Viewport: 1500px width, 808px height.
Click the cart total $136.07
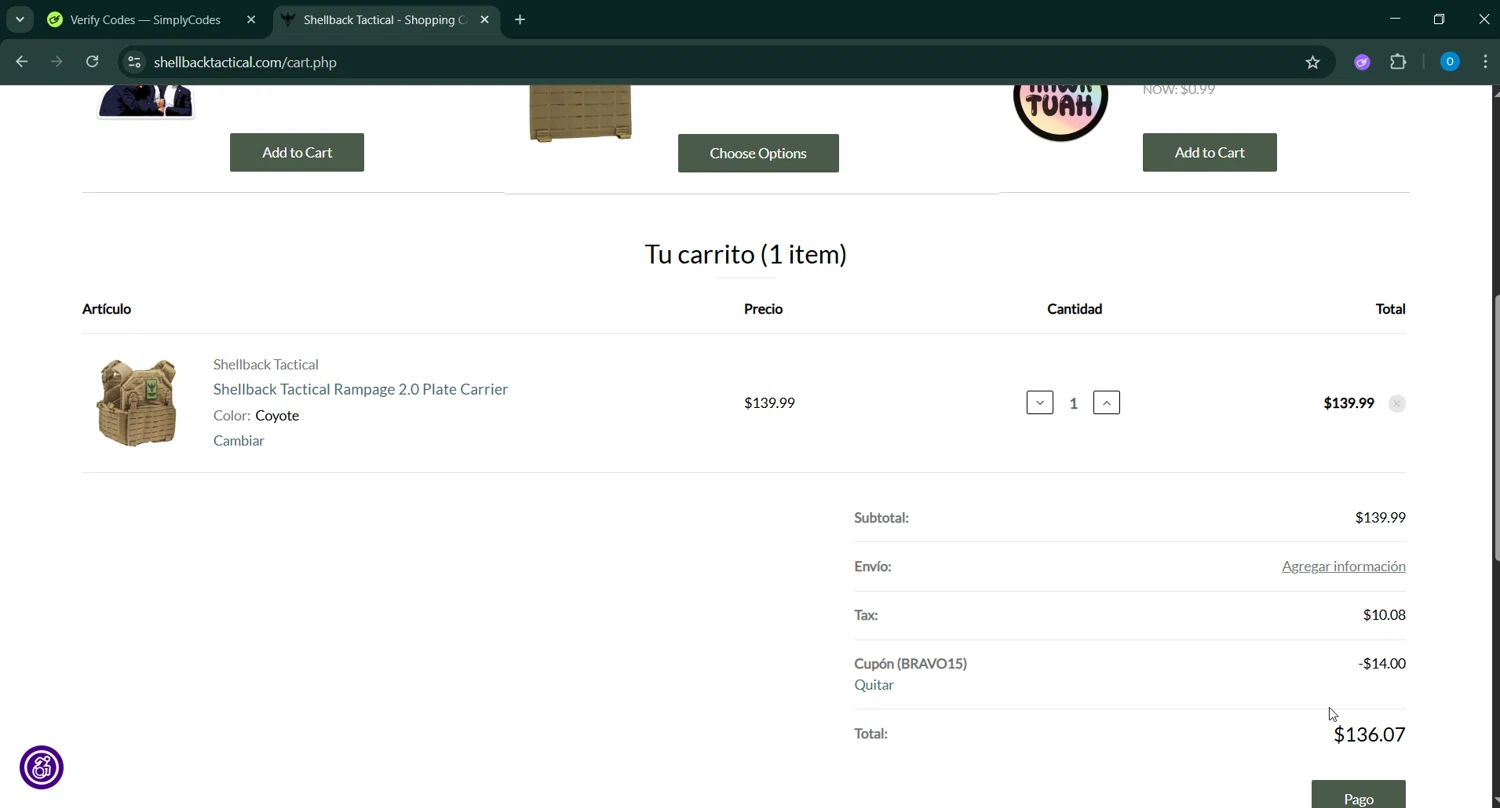[1369, 735]
